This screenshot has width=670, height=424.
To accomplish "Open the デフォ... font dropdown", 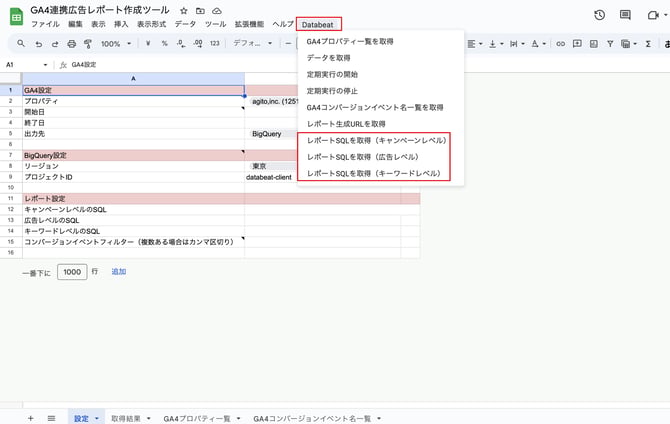I will click(253, 44).
